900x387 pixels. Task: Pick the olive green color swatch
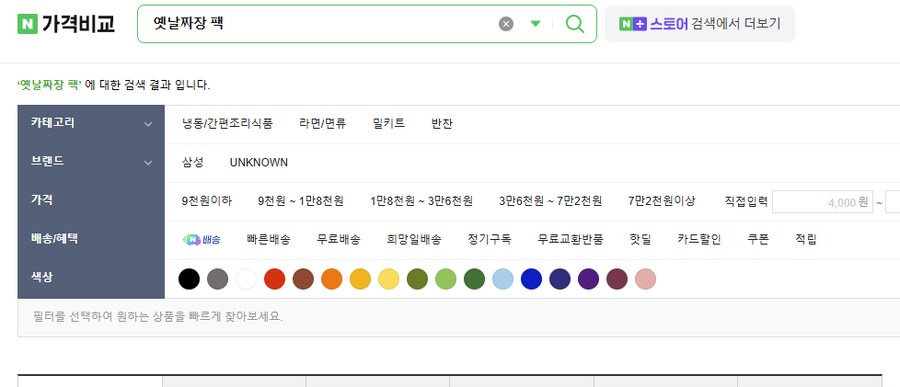pyautogui.click(x=417, y=279)
